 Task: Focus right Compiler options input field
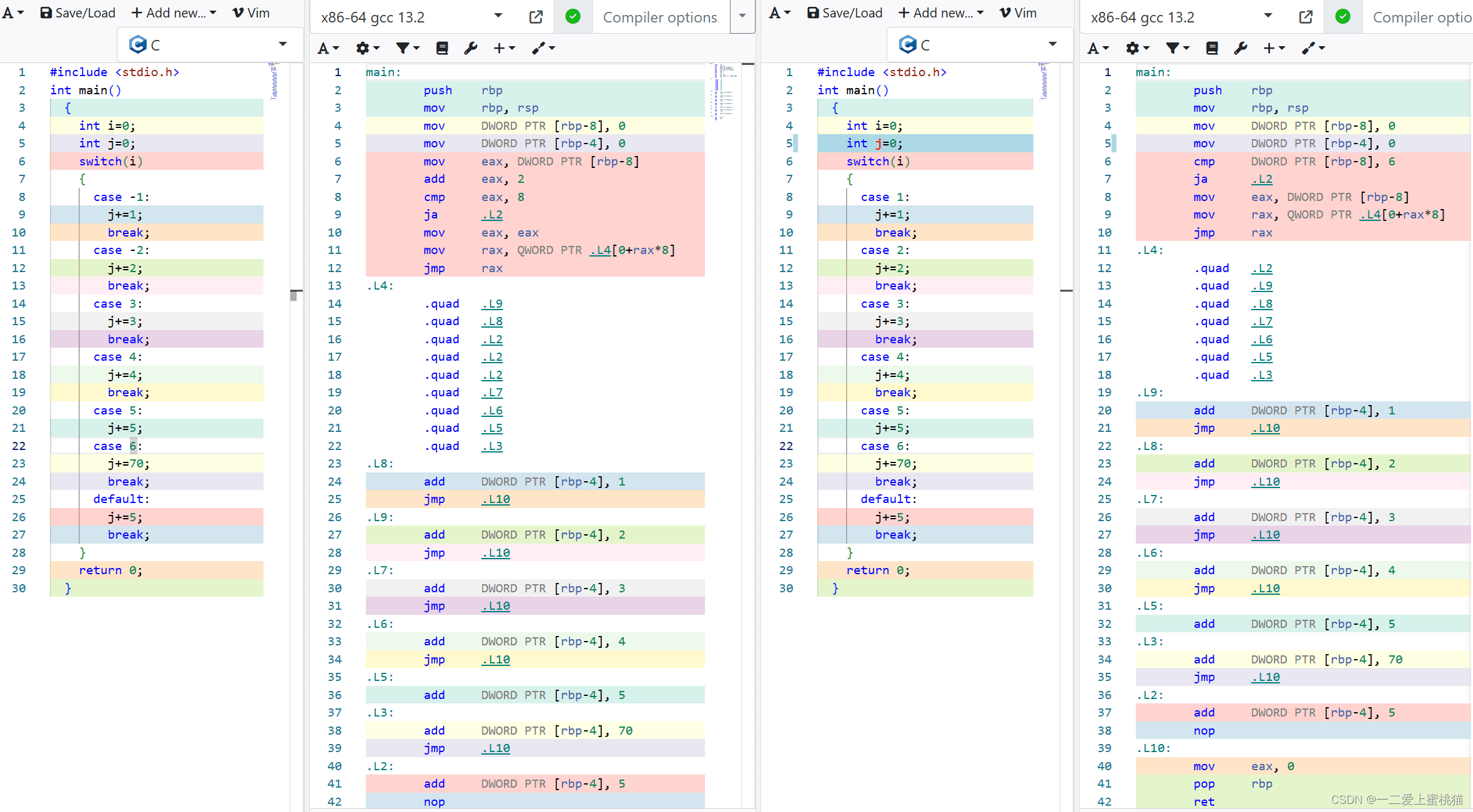[x=1419, y=17]
